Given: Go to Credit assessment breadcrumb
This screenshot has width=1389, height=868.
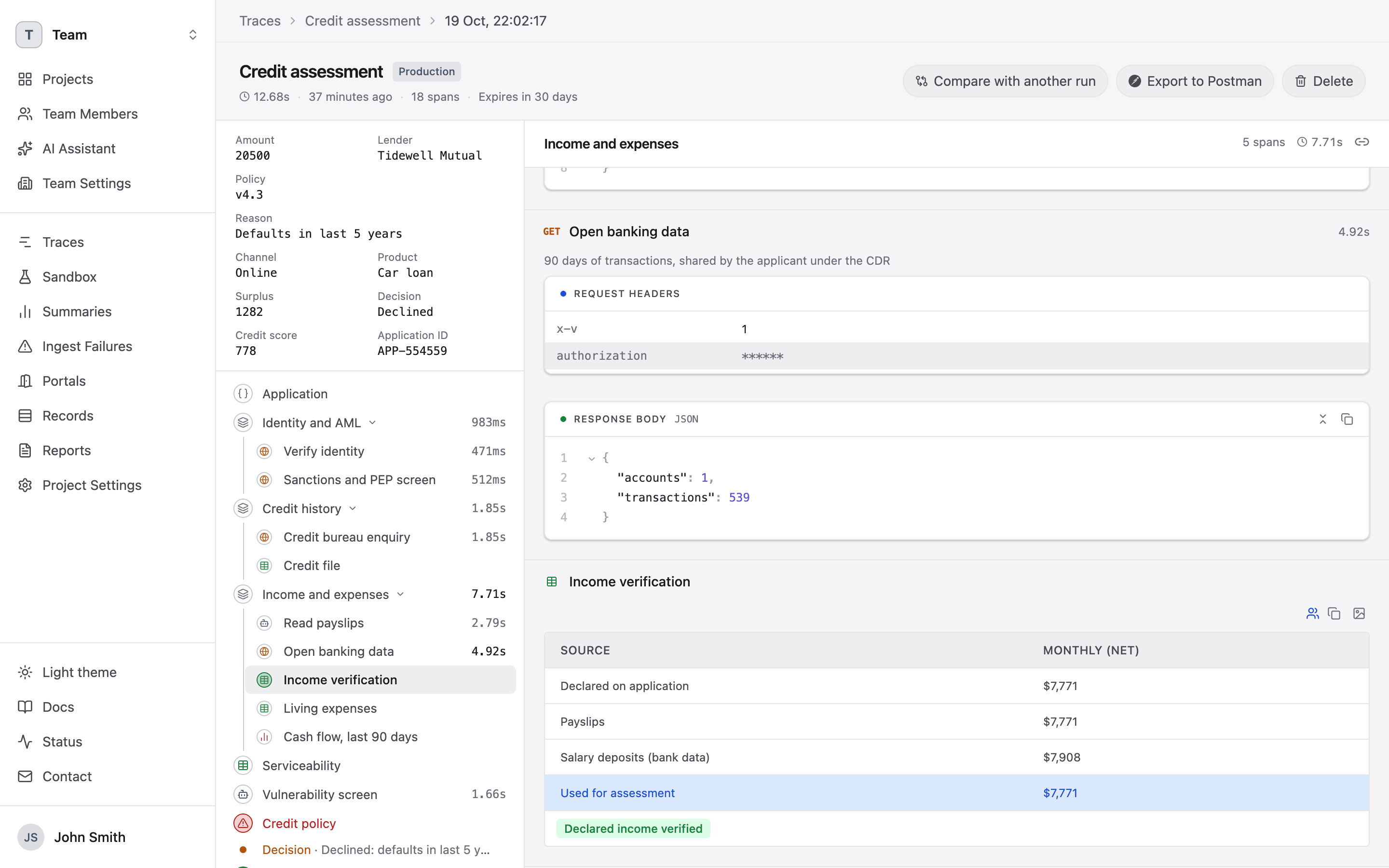Looking at the screenshot, I should tap(362, 21).
